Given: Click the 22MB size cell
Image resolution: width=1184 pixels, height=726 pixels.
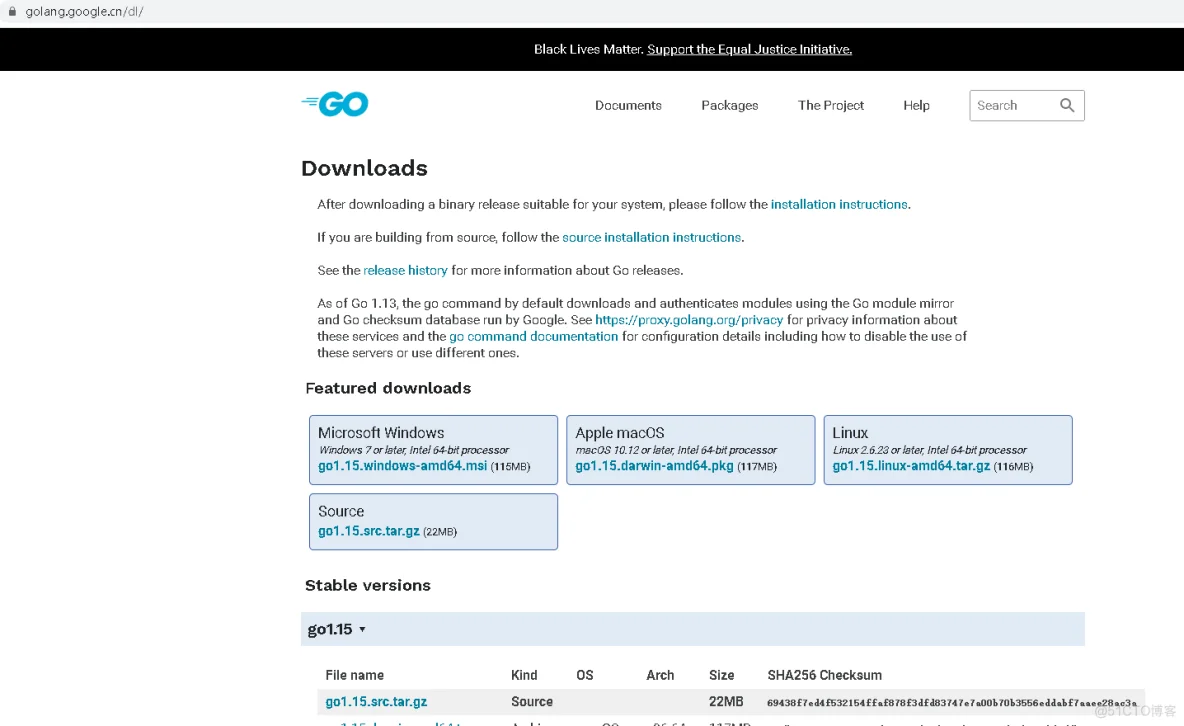Looking at the screenshot, I should click(x=726, y=702).
